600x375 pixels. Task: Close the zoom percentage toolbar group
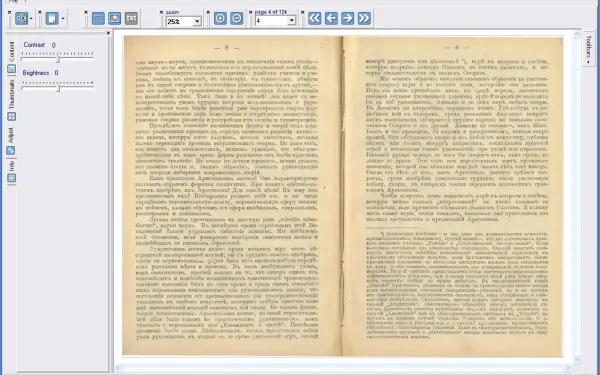coord(161,13)
